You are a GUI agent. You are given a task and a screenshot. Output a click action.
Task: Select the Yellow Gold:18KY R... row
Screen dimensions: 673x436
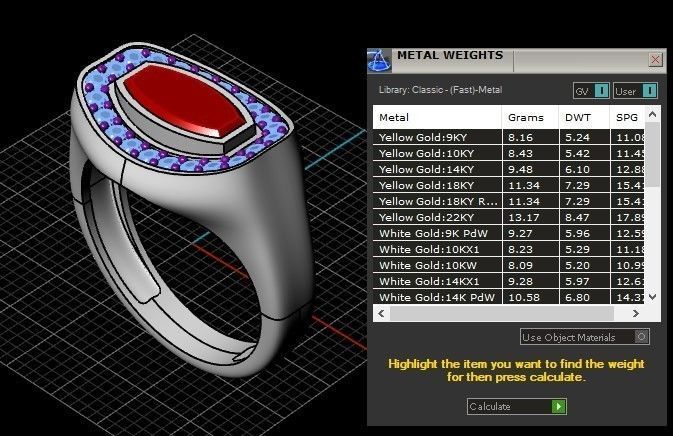click(x=509, y=201)
